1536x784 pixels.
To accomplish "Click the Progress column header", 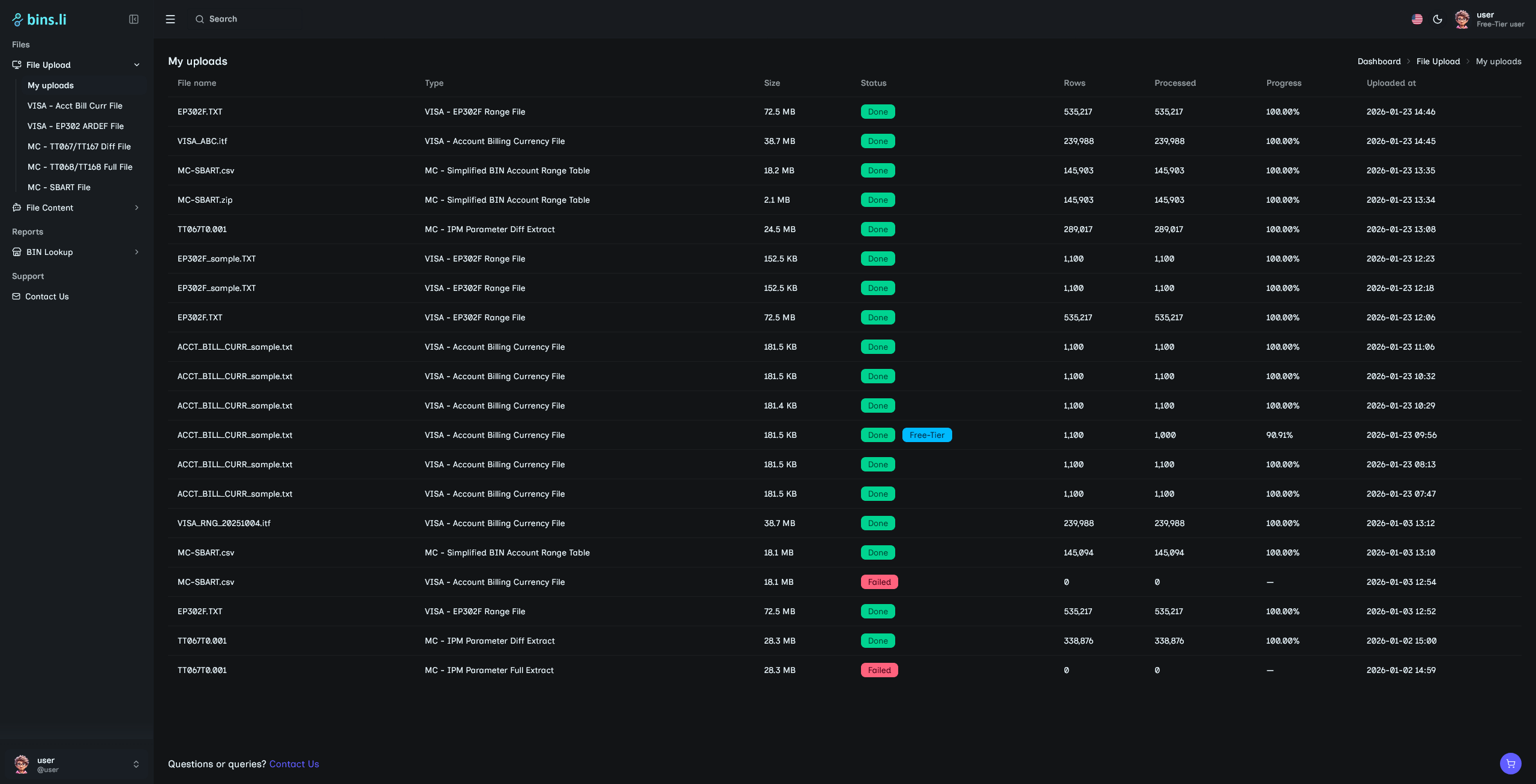I will point(1283,83).
